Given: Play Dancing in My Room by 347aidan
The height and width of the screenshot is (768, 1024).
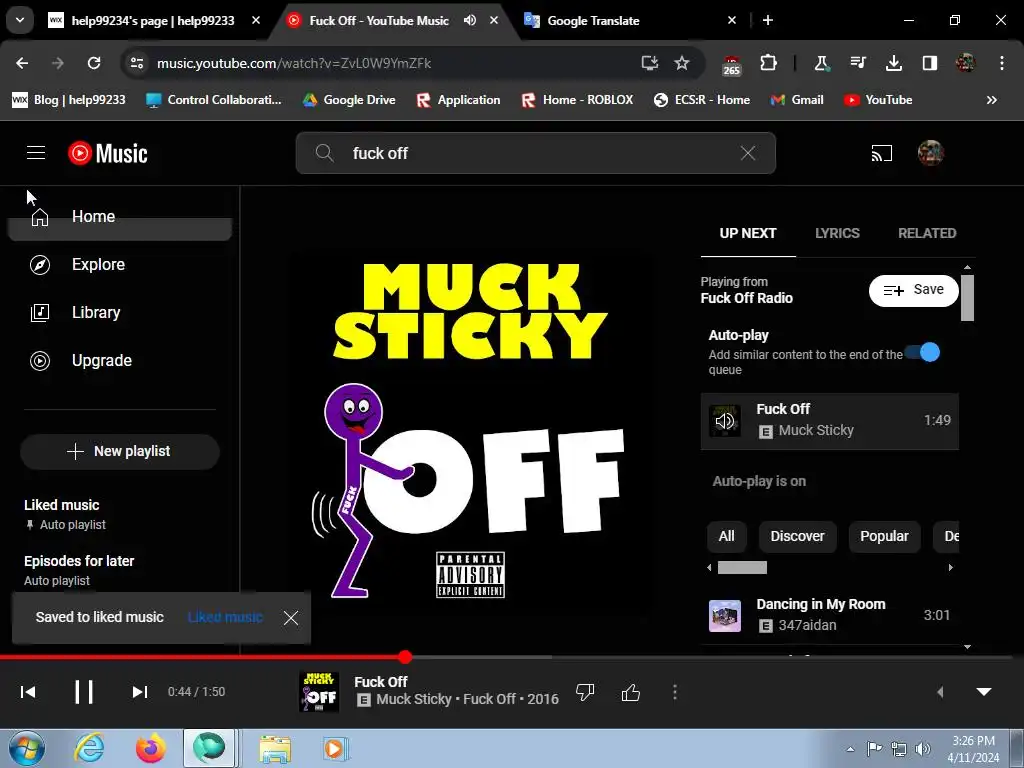Looking at the screenshot, I should pos(829,615).
